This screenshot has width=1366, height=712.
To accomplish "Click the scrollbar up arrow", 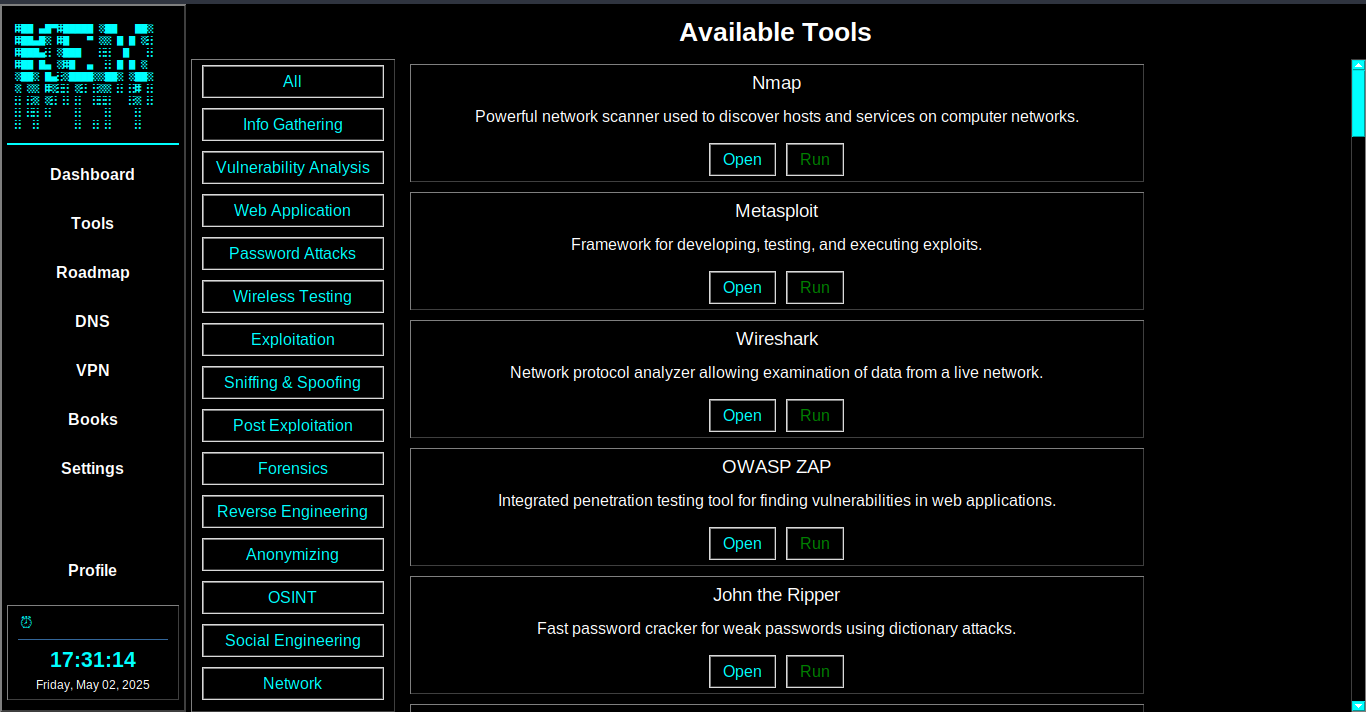I will 1358,65.
